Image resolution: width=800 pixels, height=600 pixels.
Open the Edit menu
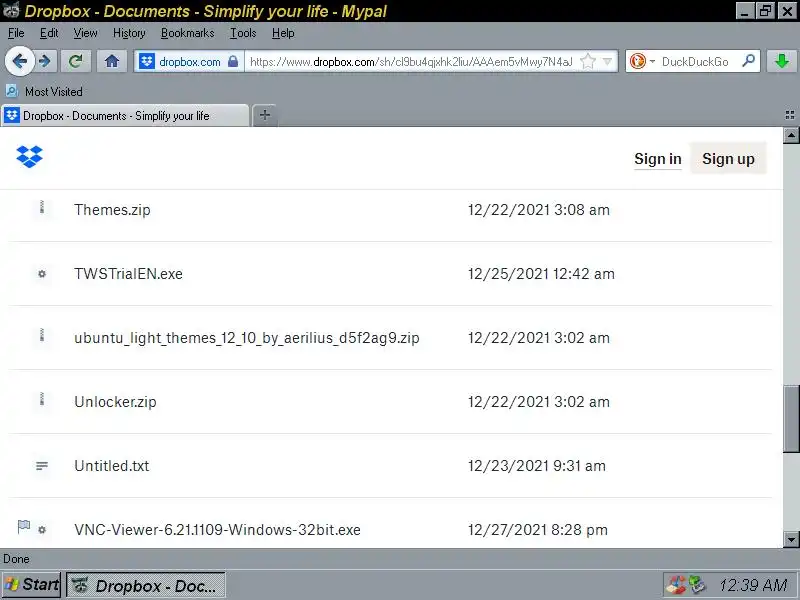[x=49, y=33]
